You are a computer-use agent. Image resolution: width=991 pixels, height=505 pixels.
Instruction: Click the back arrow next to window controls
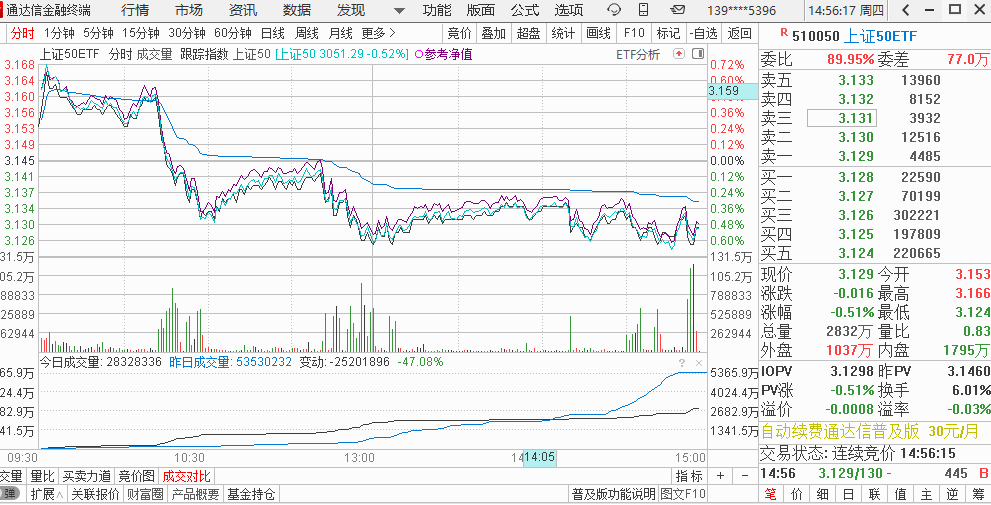coord(906,10)
